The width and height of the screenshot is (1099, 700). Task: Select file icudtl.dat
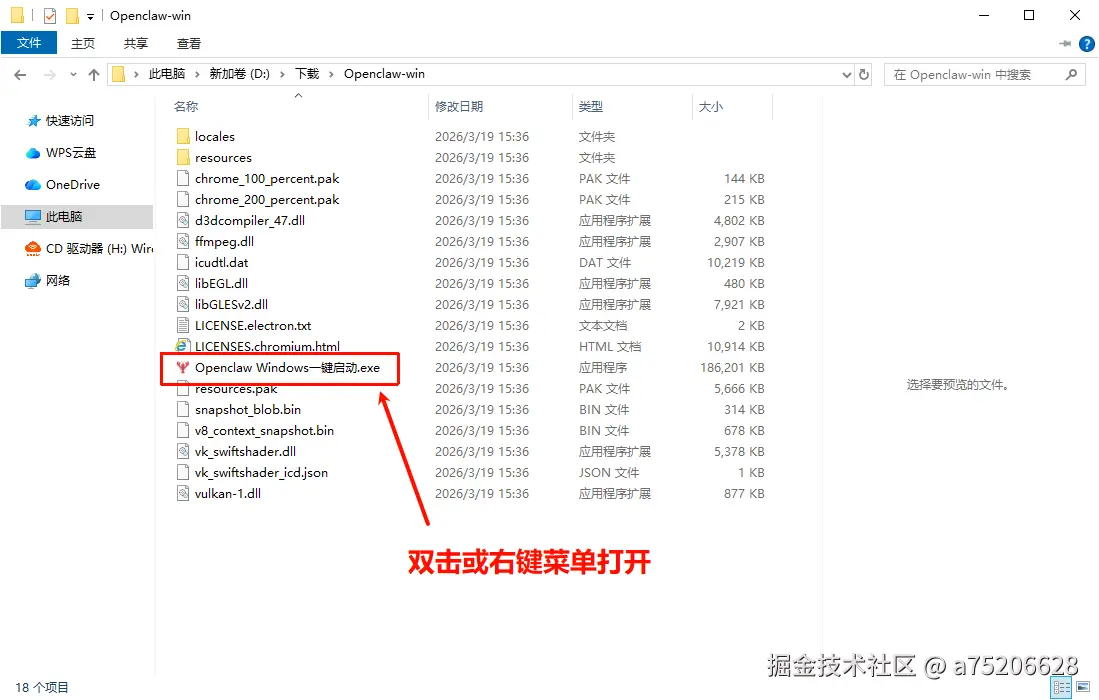[221, 263]
